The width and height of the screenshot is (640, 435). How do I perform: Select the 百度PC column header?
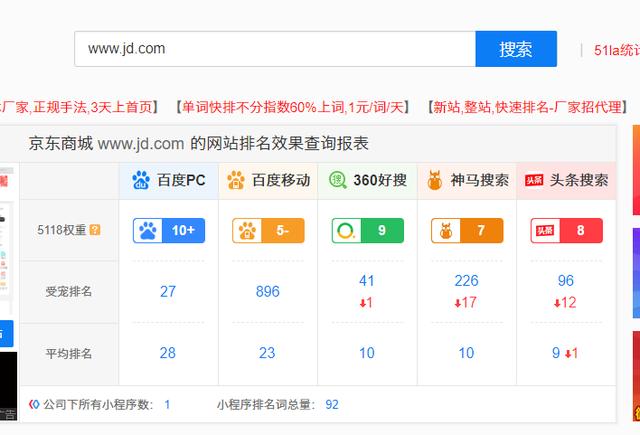click(x=169, y=180)
